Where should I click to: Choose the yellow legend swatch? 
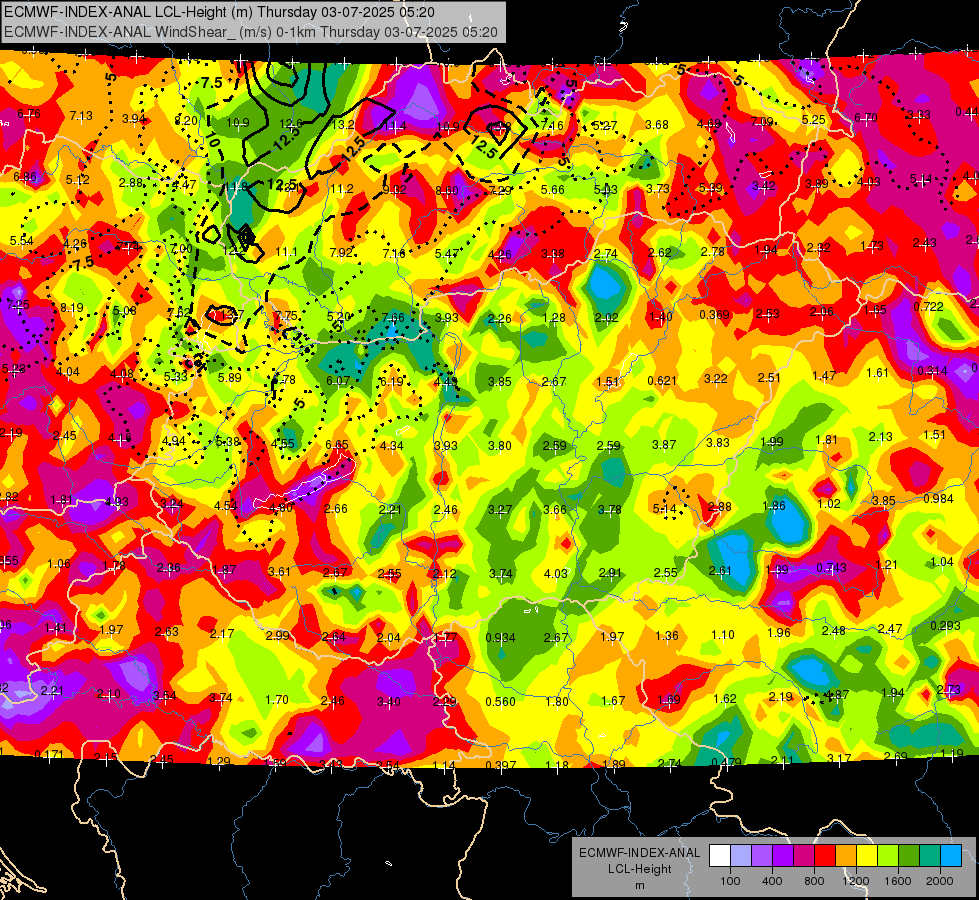[867, 856]
